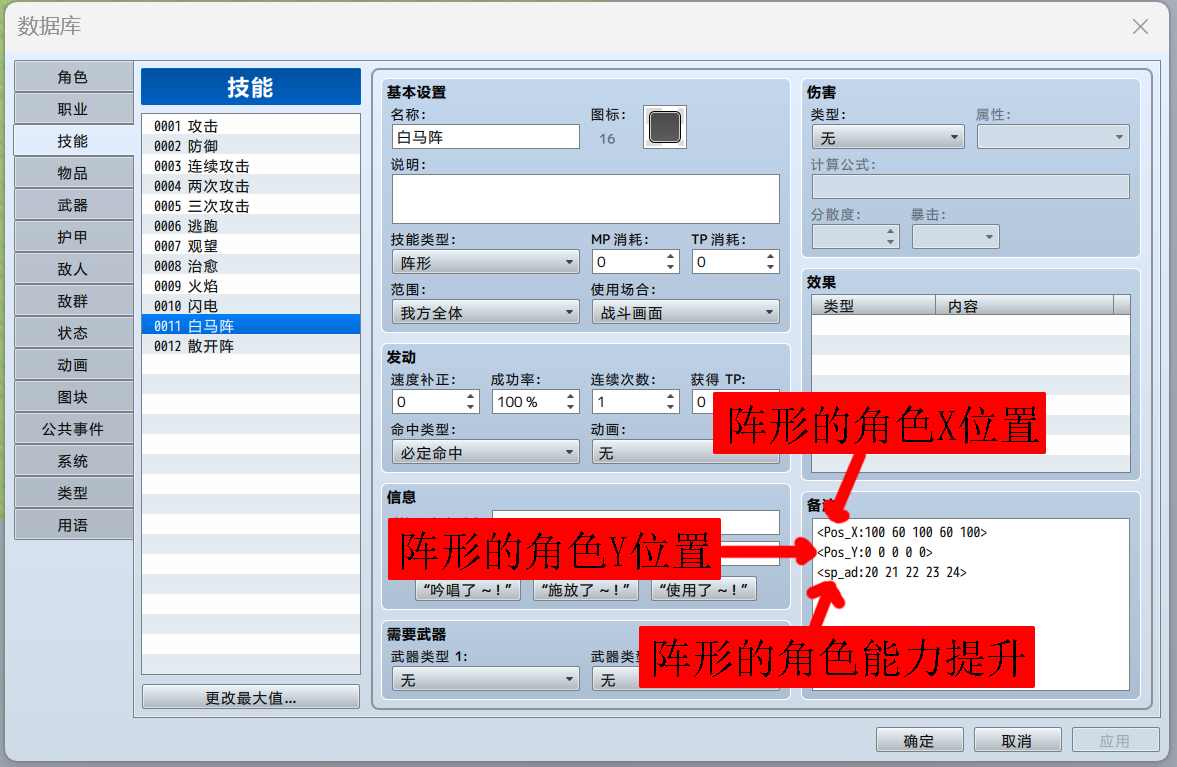Image resolution: width=1177 pixels, height=767 pixels.
Task: Open the 动画 tab
Action: 74,365
